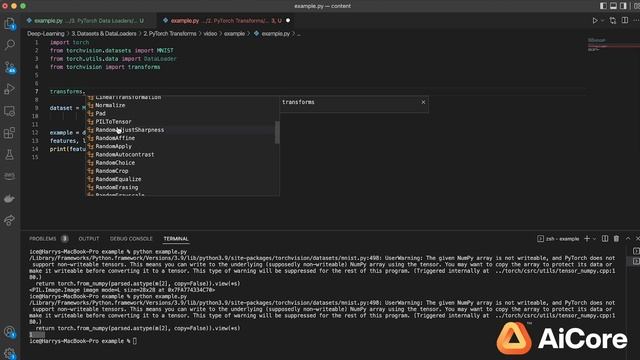Viewport: 640px width, 360px height.
Task: Switch to the Terminal panel tab
Action: (176, 239)
